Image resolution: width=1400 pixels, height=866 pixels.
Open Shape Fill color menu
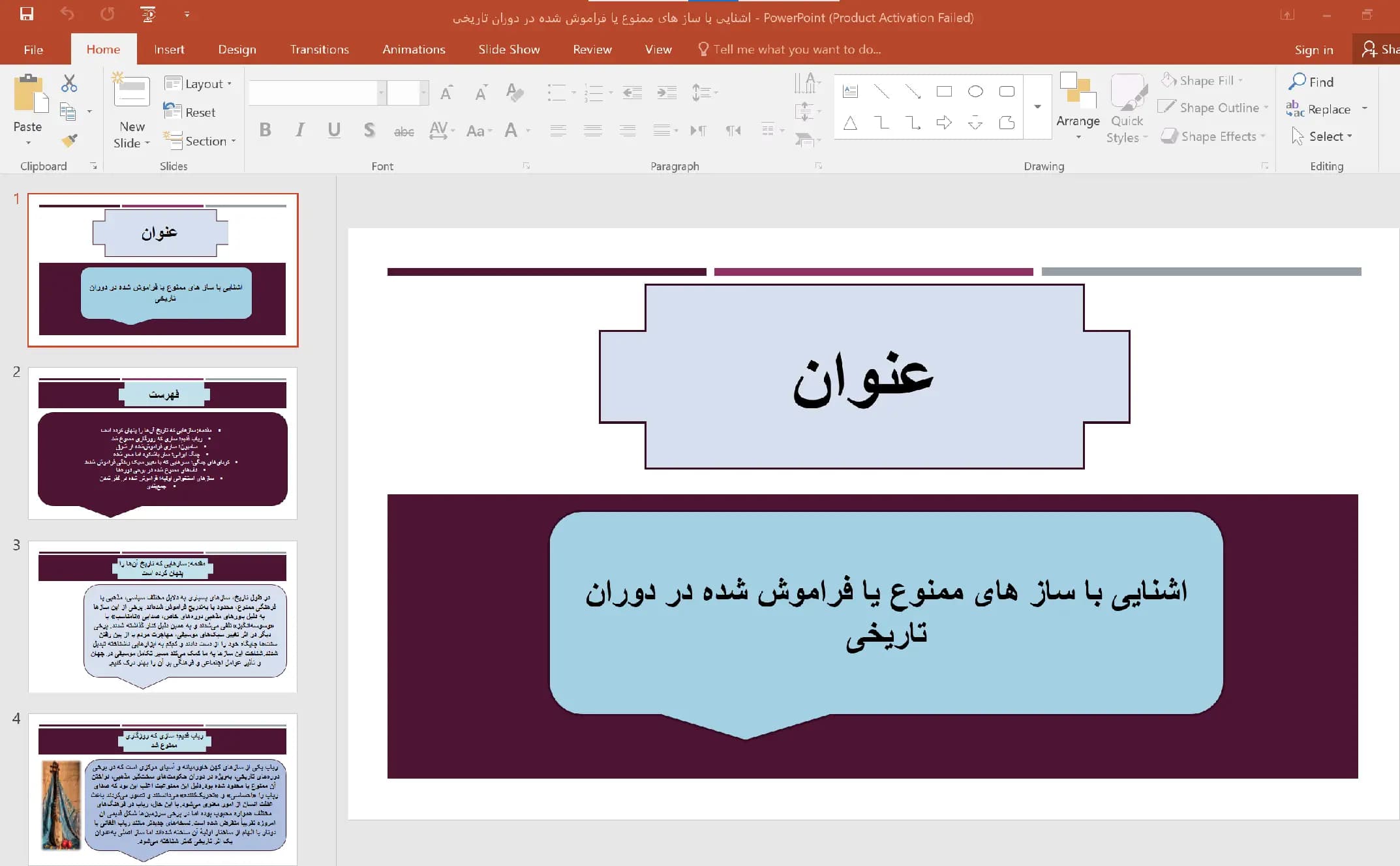1202,80
